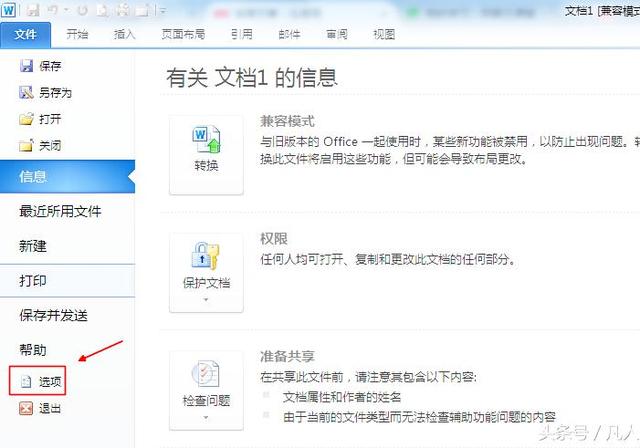The image size is (640, 448).
Task: Click the Options (选项) page icon
Action: pyautogui.click(x=26, y=381)
